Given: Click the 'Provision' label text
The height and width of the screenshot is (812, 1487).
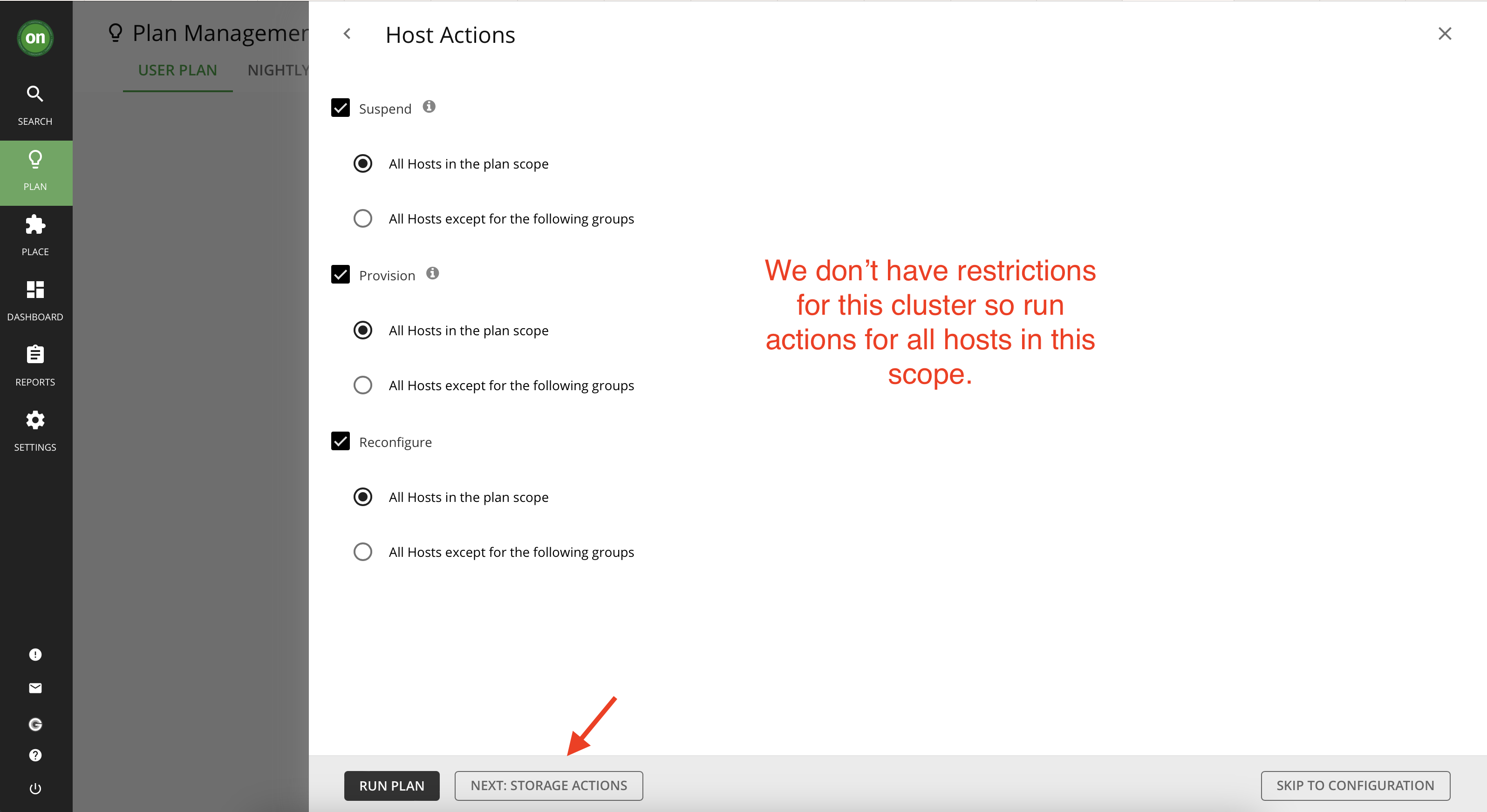Looking at the screenshot, I should (x=387, y=275).
